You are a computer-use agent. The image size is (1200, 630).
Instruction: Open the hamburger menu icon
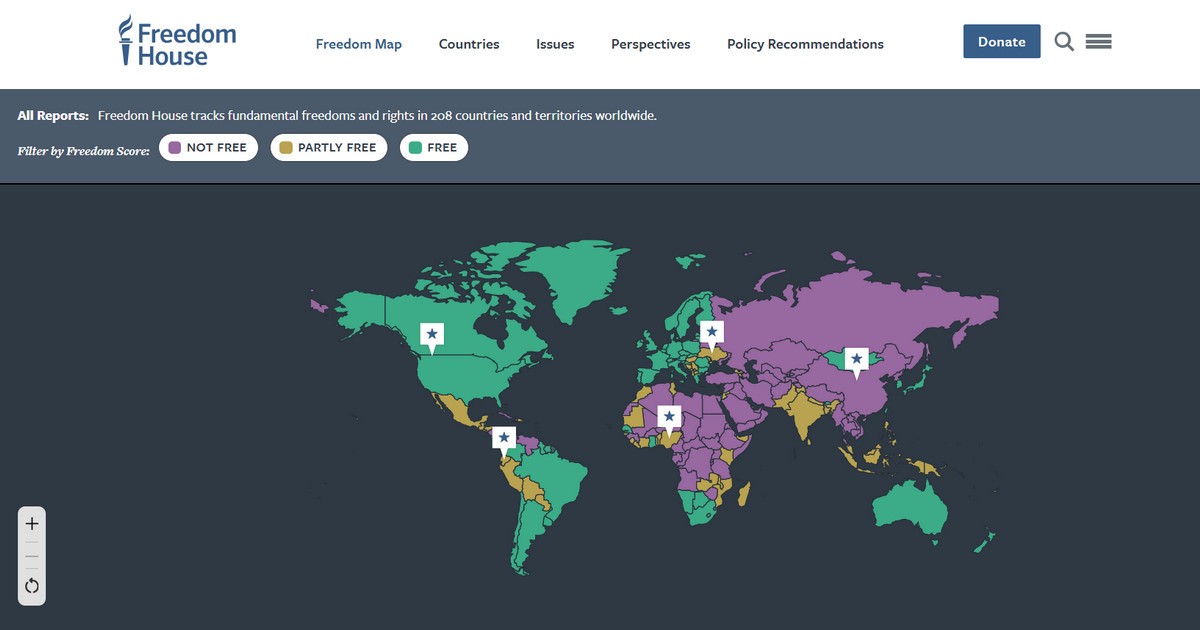(1098, 42)
